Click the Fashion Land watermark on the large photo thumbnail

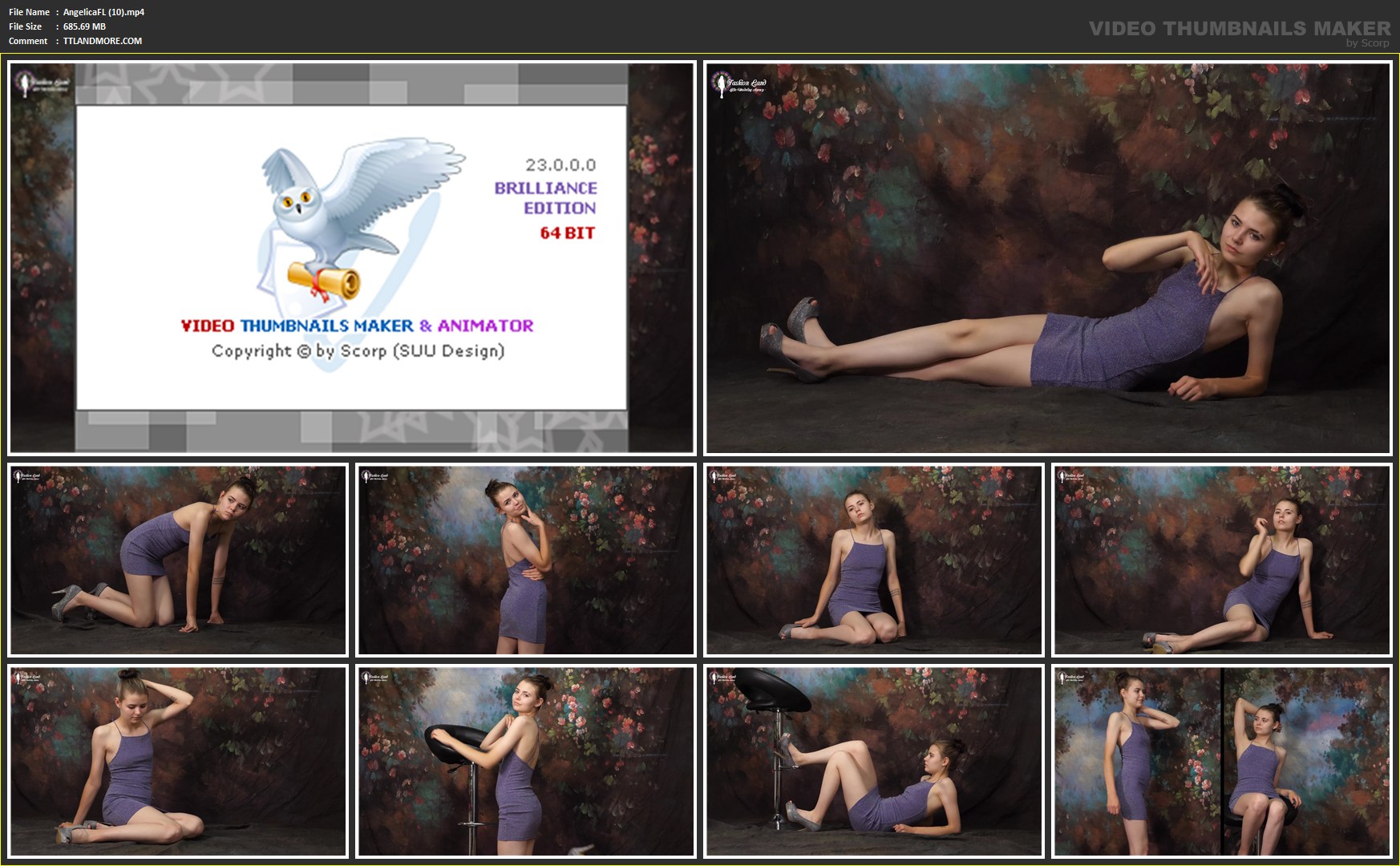(739, 84)
